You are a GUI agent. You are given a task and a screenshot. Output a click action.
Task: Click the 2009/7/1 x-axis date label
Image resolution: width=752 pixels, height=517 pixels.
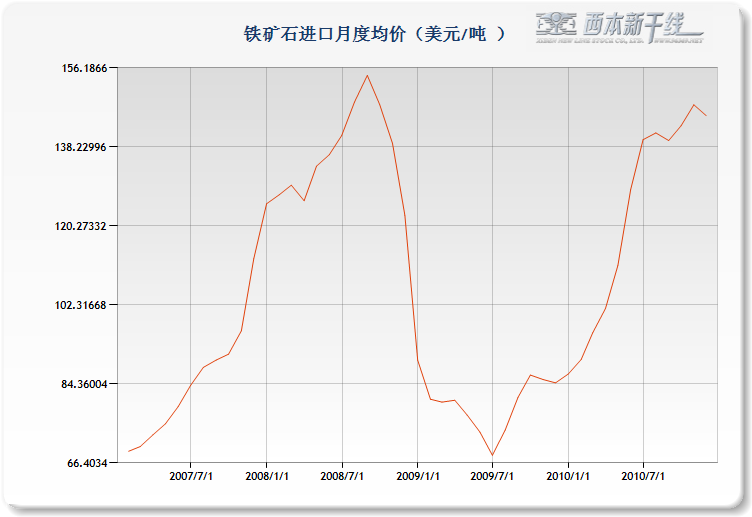(493, 477)
